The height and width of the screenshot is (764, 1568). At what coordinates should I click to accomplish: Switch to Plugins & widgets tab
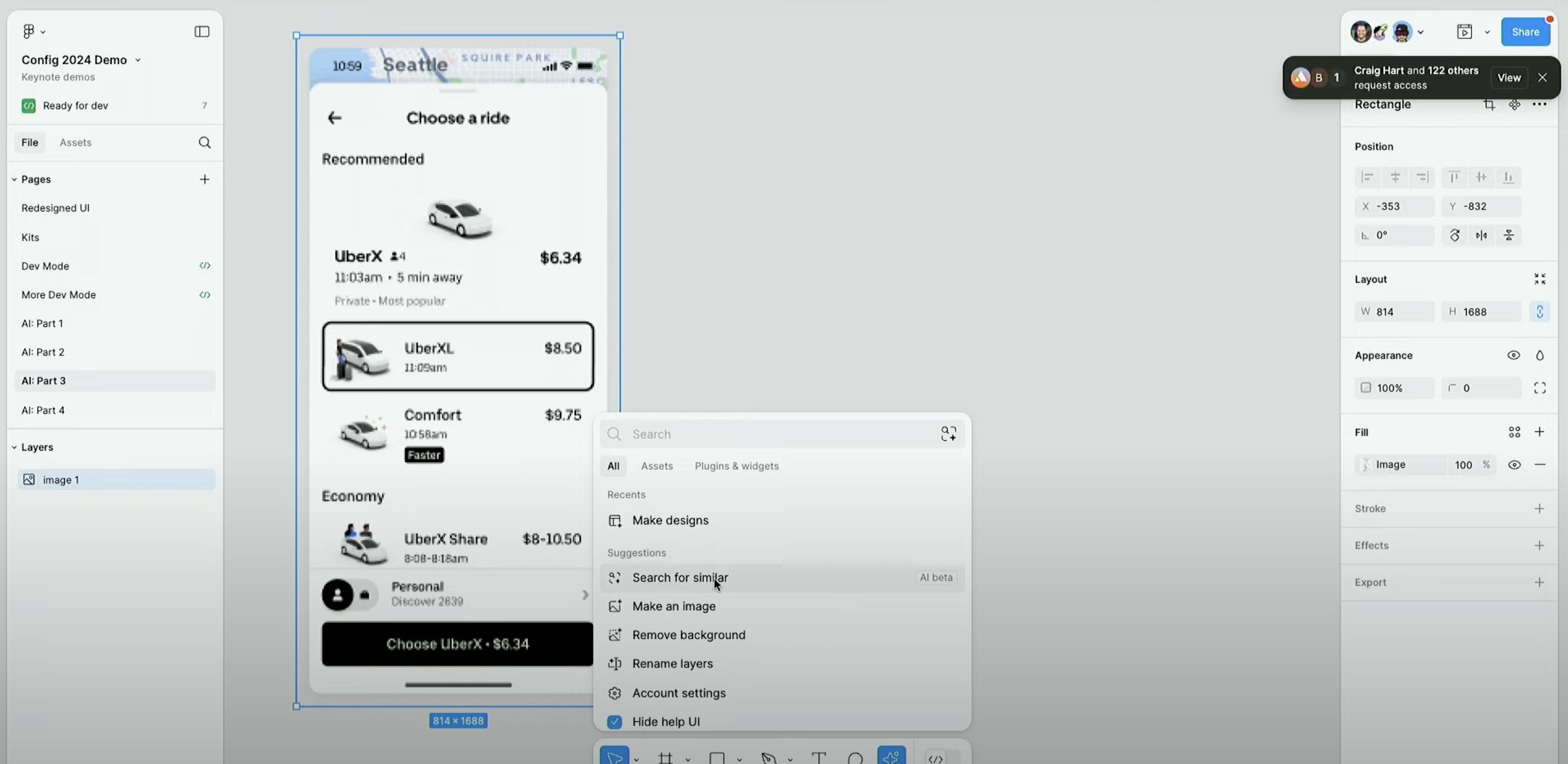tap(737, 466)
